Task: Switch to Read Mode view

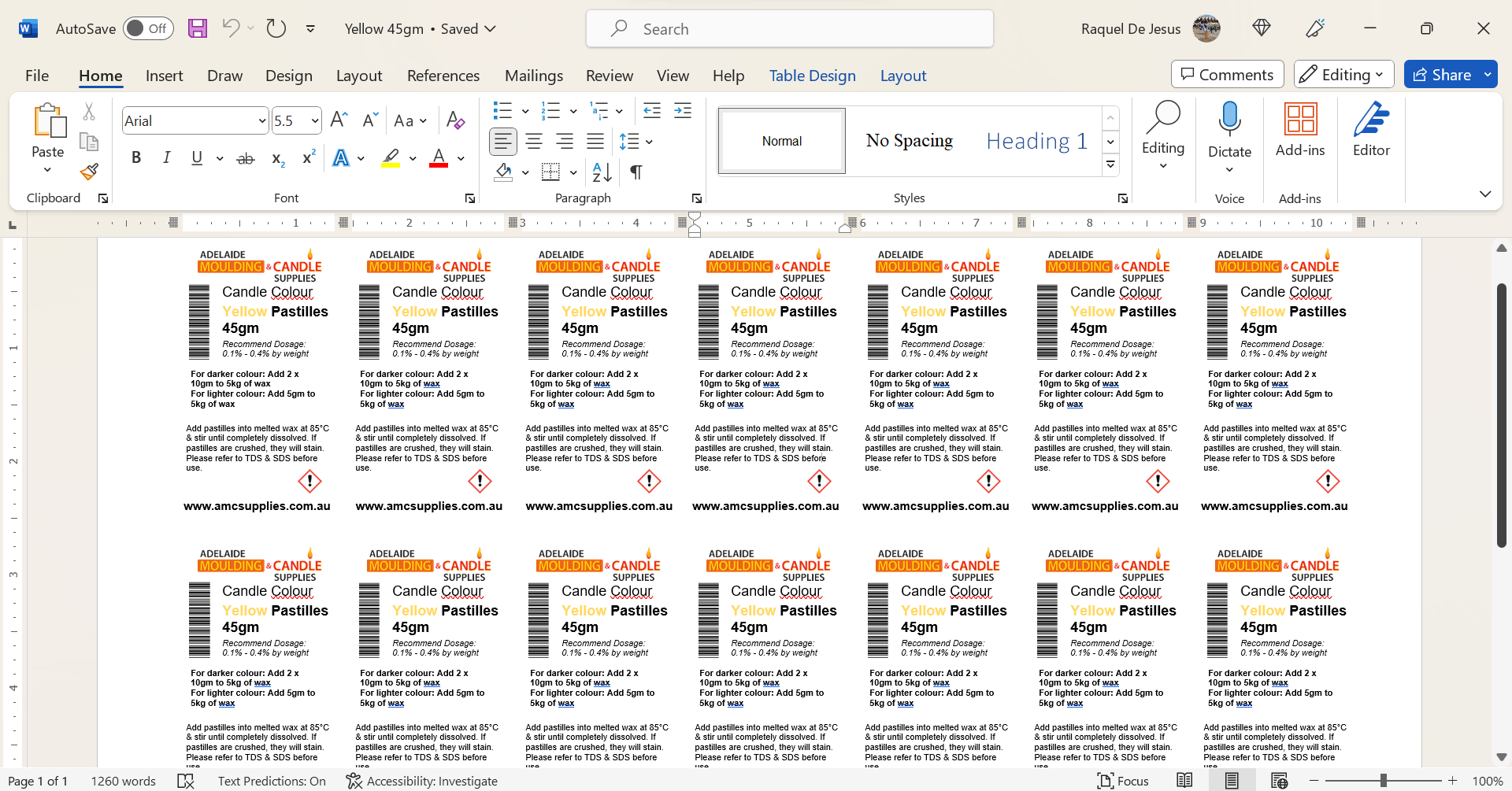Action: (x=1184, y=781)
